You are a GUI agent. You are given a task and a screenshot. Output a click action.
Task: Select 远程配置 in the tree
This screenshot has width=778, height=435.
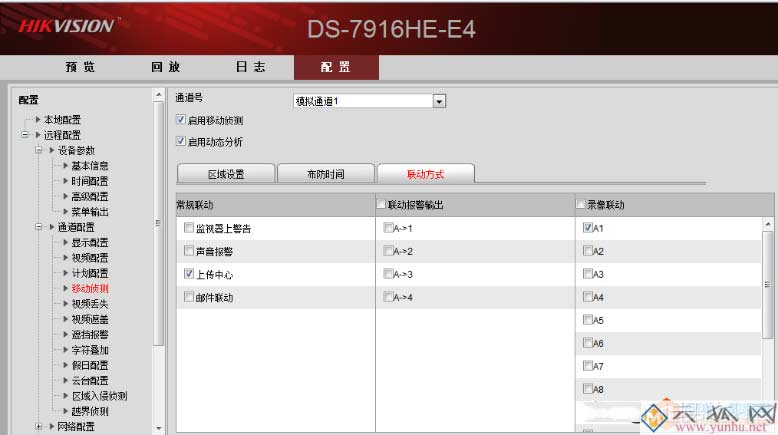[x=62, y=135]
